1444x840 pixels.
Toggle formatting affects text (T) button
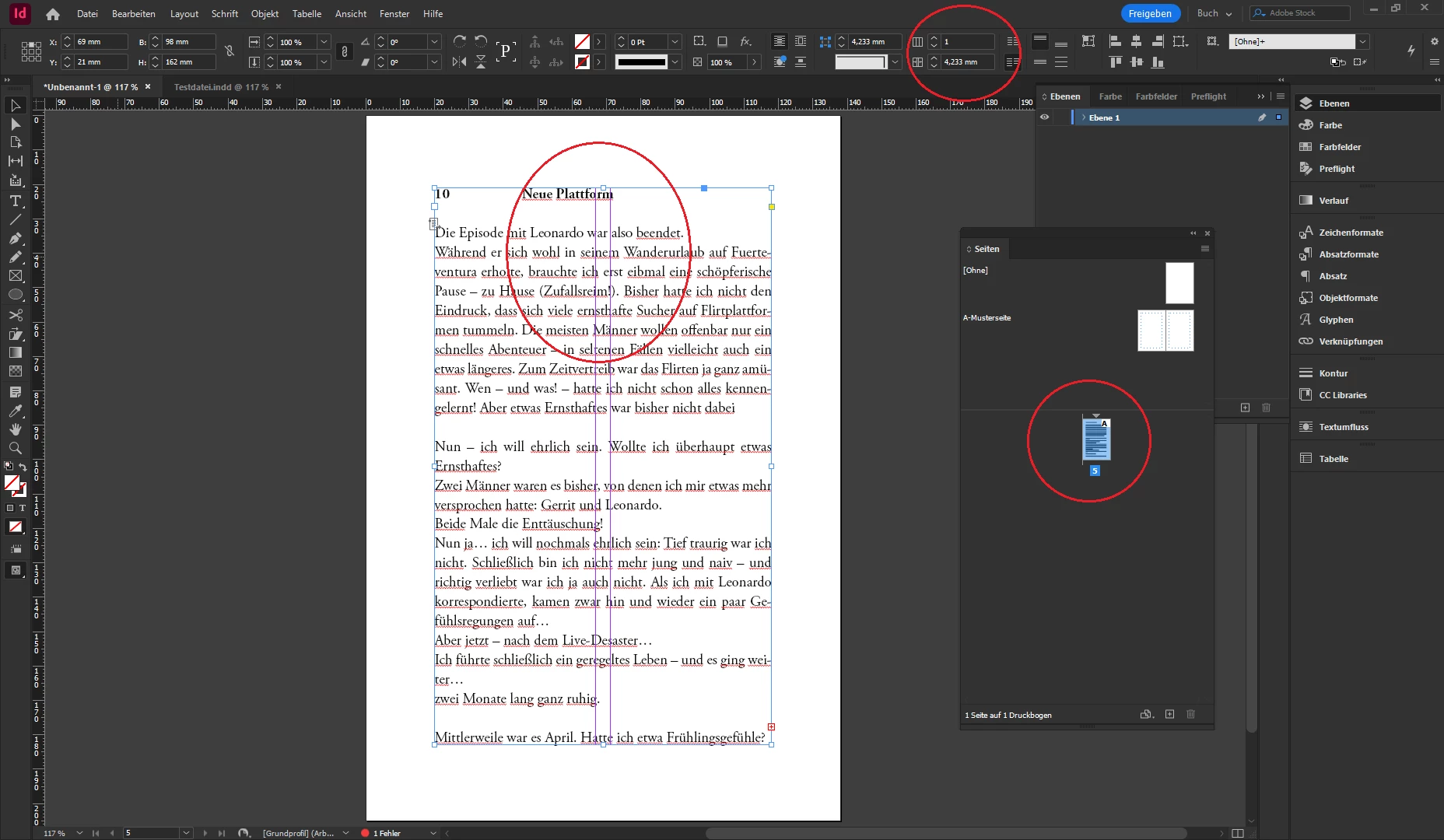(x=23, y=508)
